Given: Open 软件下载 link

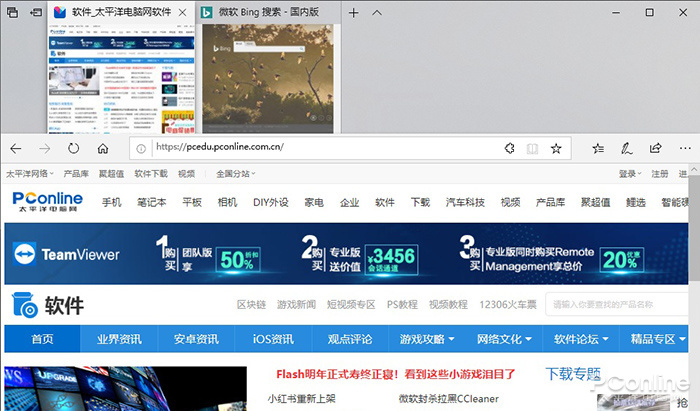Looking at the screenshot, I should click(151, 174).
